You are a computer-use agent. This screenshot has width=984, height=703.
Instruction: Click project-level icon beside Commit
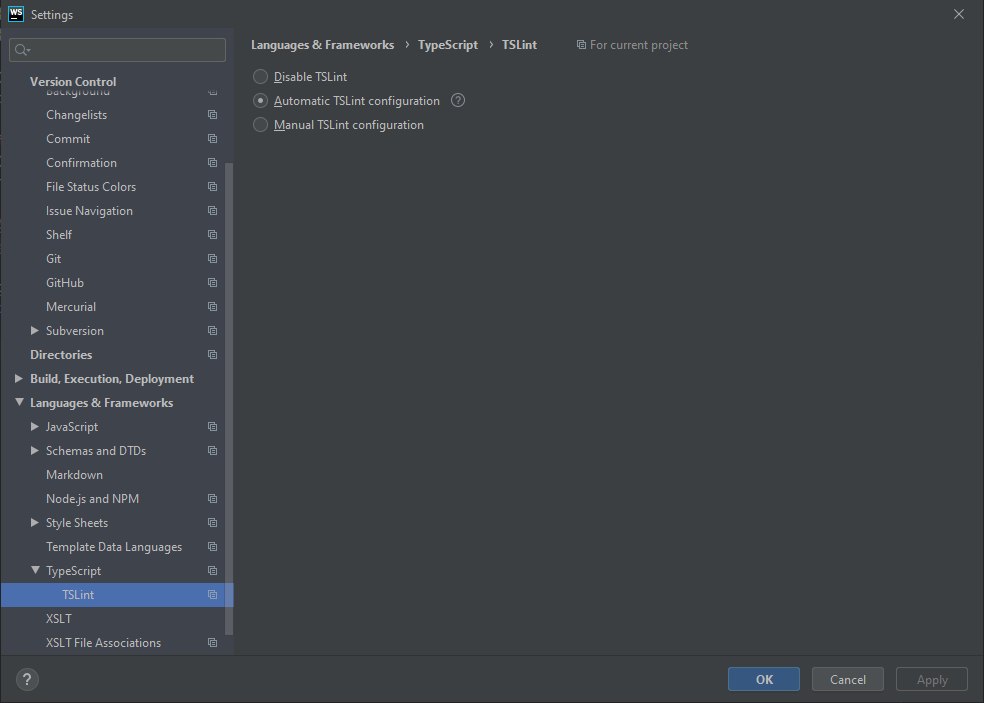coord(213,139)
